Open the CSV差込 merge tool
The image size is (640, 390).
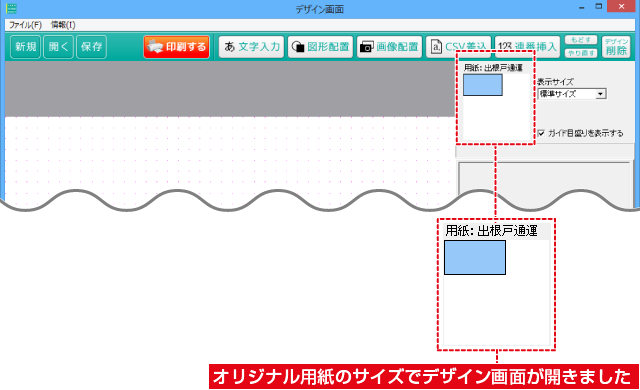458,47
